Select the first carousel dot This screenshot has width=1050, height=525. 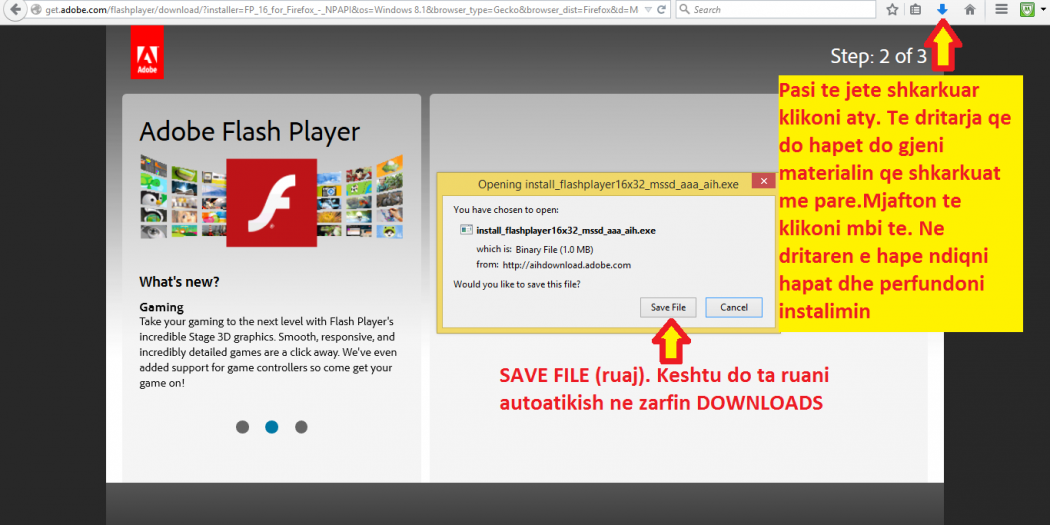pyautogui.click(x=242, y=427)
